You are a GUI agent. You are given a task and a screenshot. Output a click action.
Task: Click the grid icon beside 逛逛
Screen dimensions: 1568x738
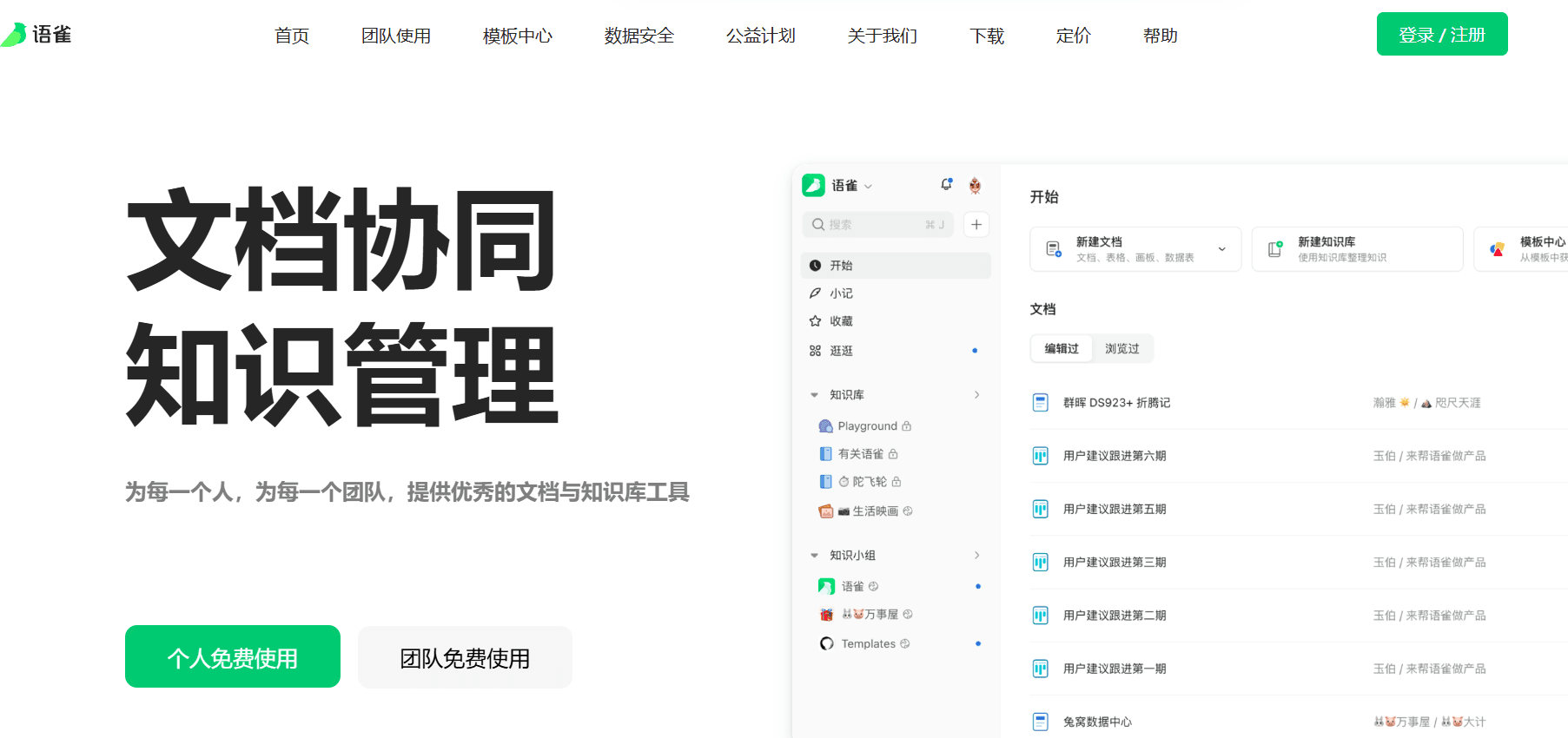pos(815,351)
